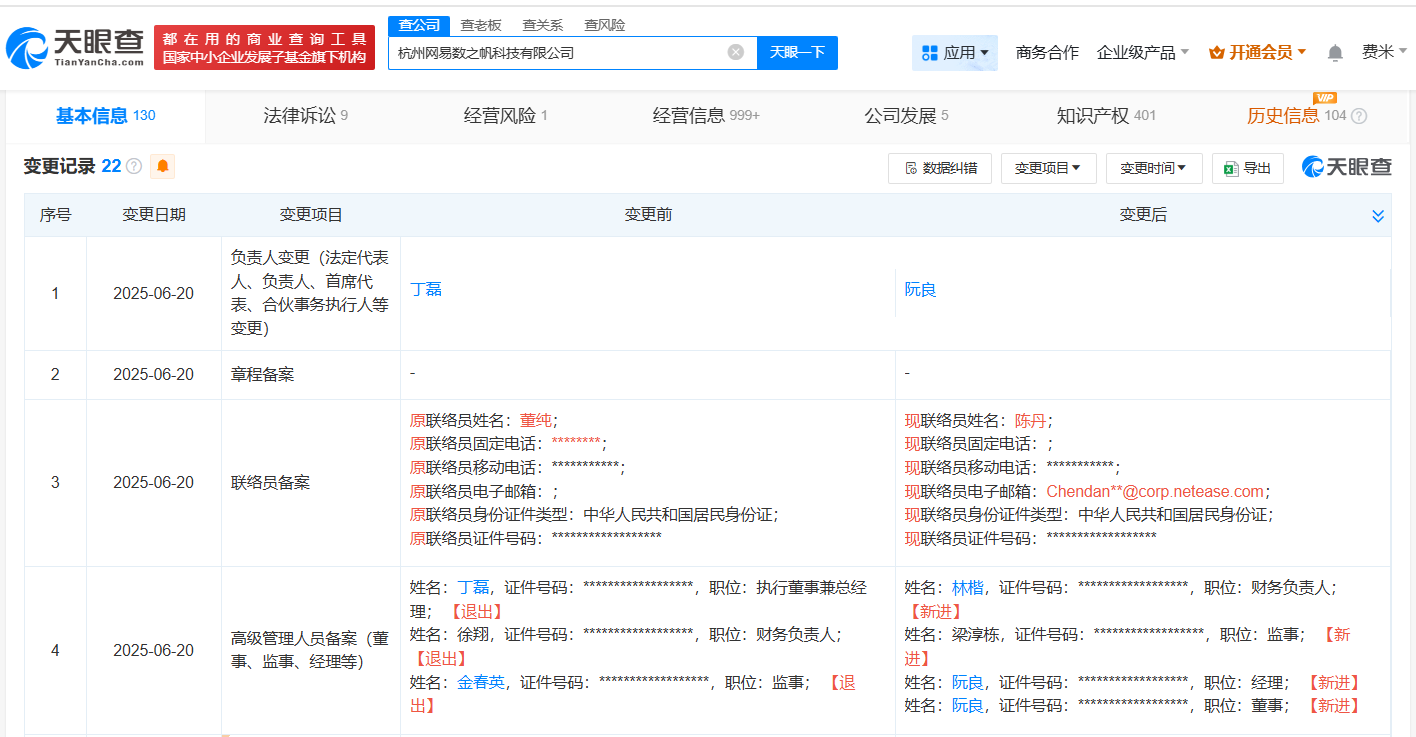
Task: Click the help icon beside 历史信息 104
Action: [x=1359, y=116]
